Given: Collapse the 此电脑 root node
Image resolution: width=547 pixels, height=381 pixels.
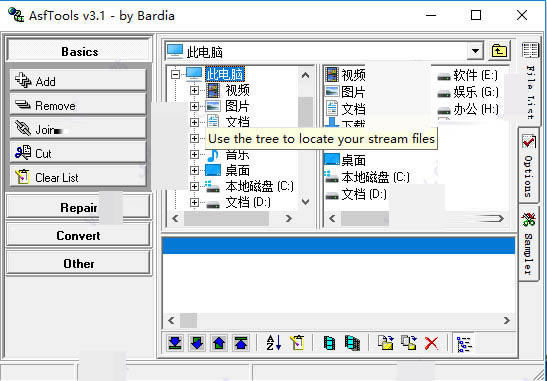Looking at the screenshot, I should 176,74.
